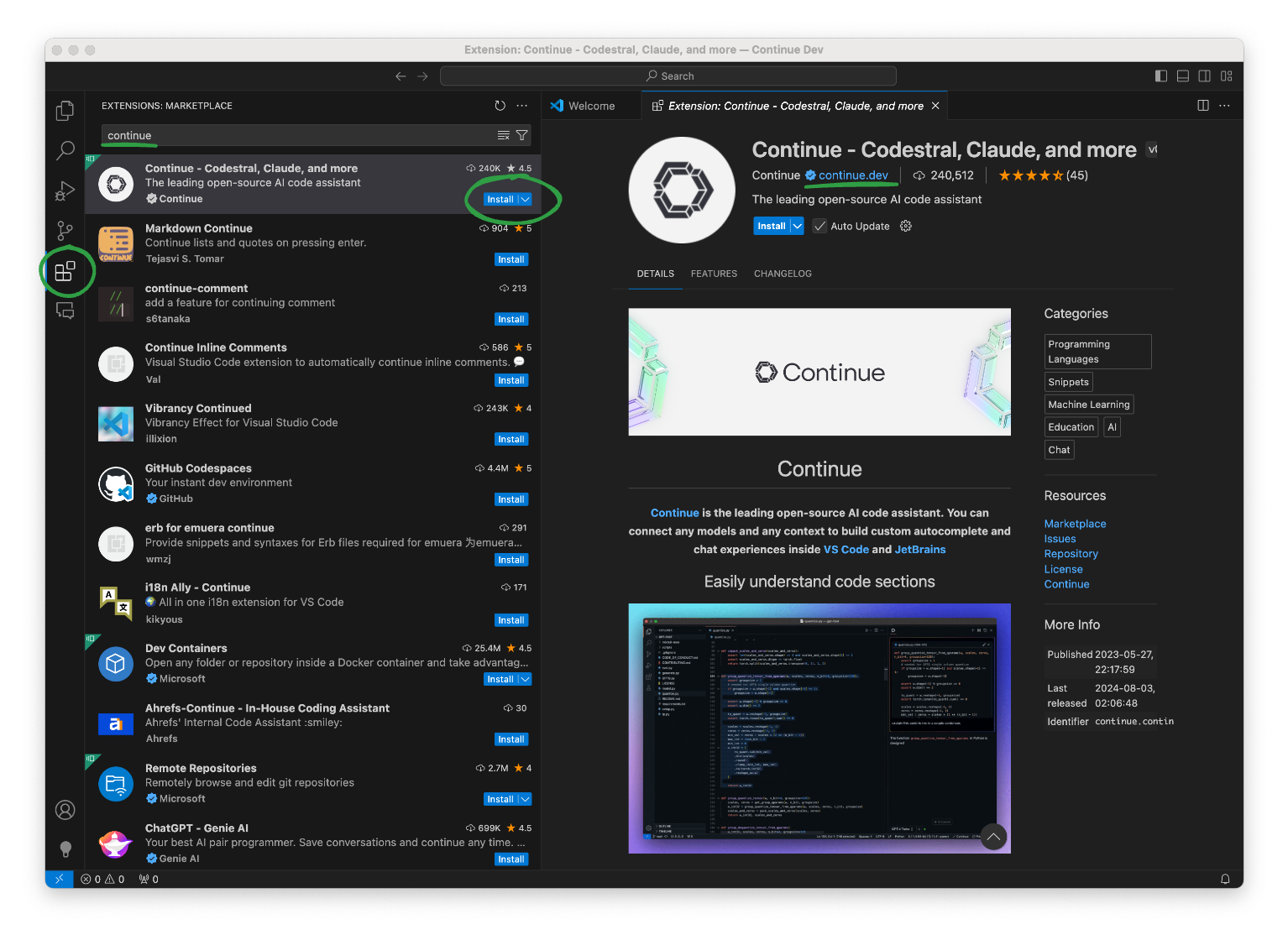Viewport: 1288px width, 940px height.
Task: Click the top command center Search box
Action: coord(668,76)
